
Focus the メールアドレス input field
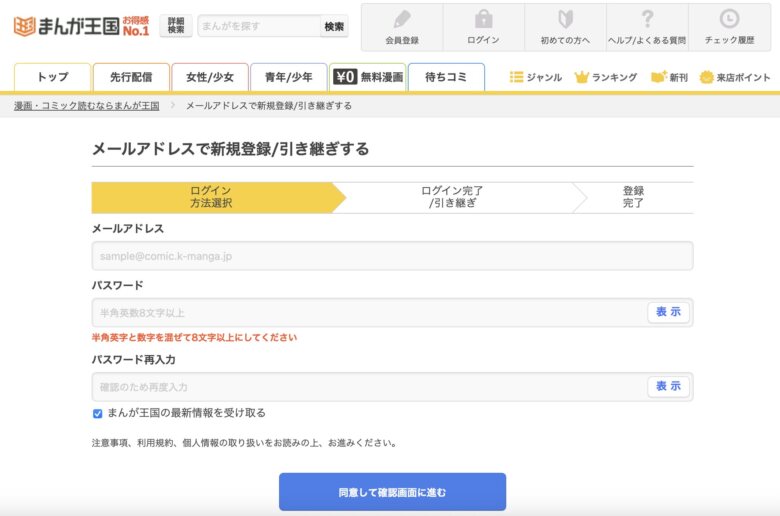pyautogui.click(x=392, y=256)
